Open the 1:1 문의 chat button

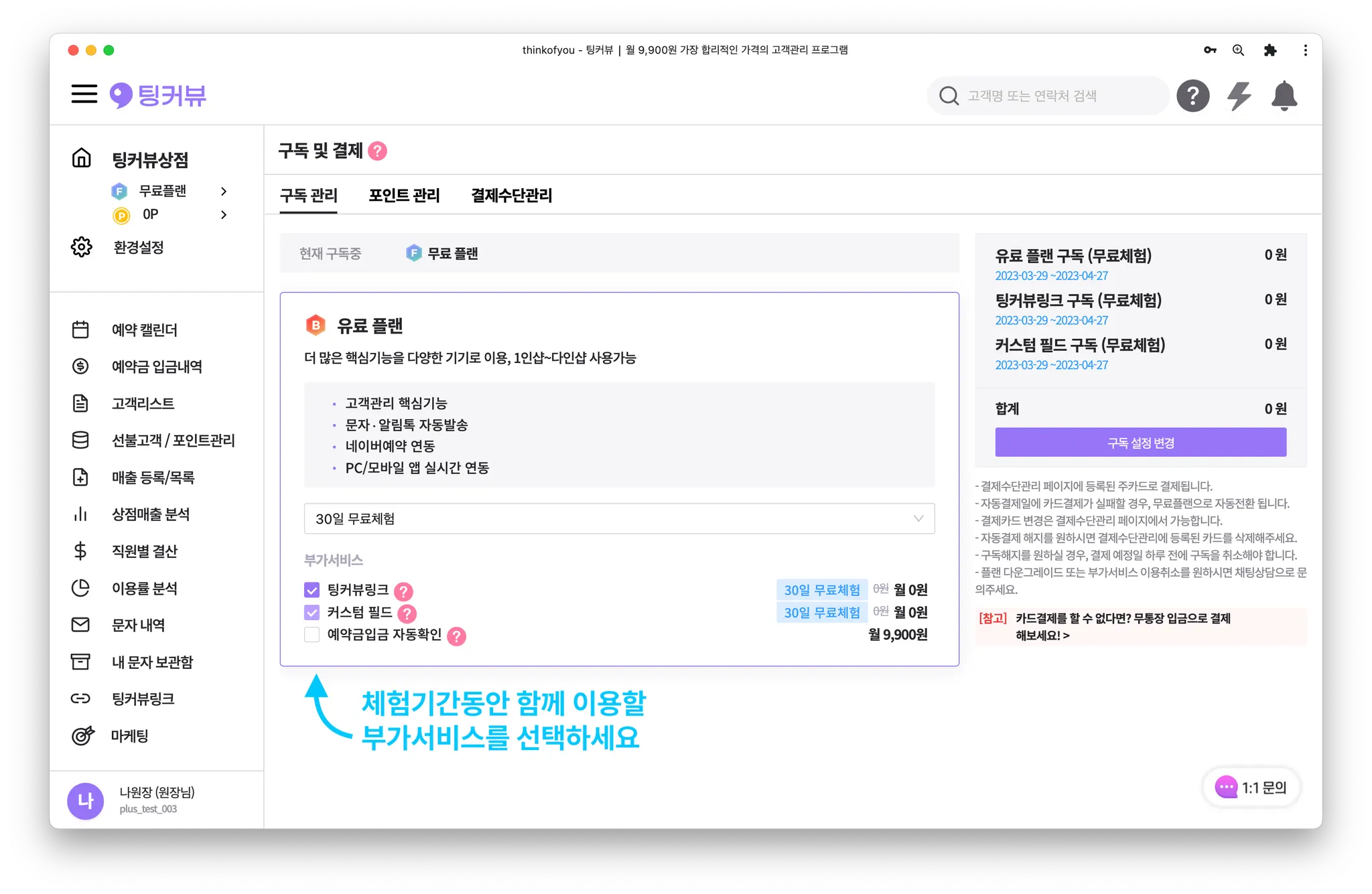(x=1251, y=788)
